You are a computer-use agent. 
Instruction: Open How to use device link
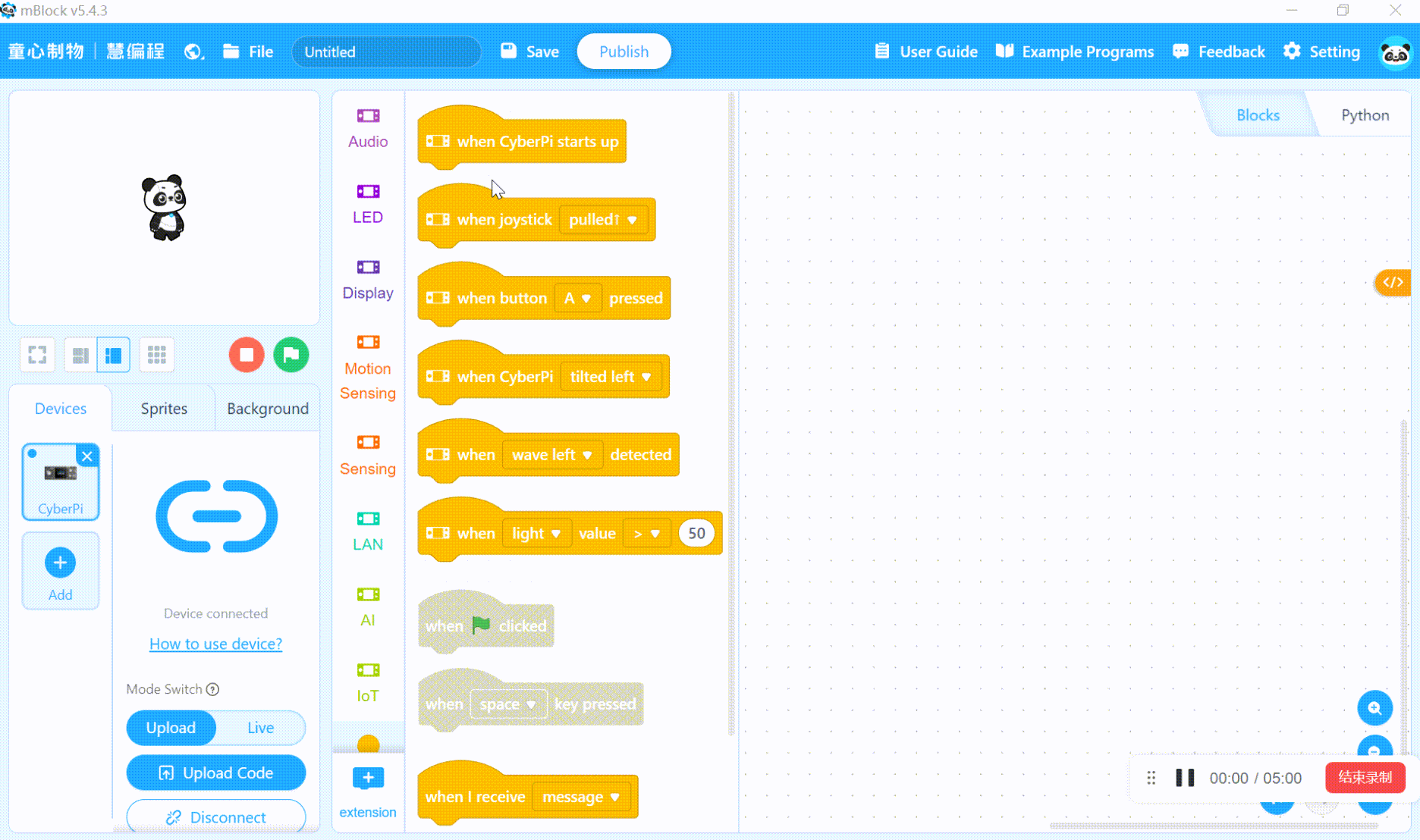point(215,644)
